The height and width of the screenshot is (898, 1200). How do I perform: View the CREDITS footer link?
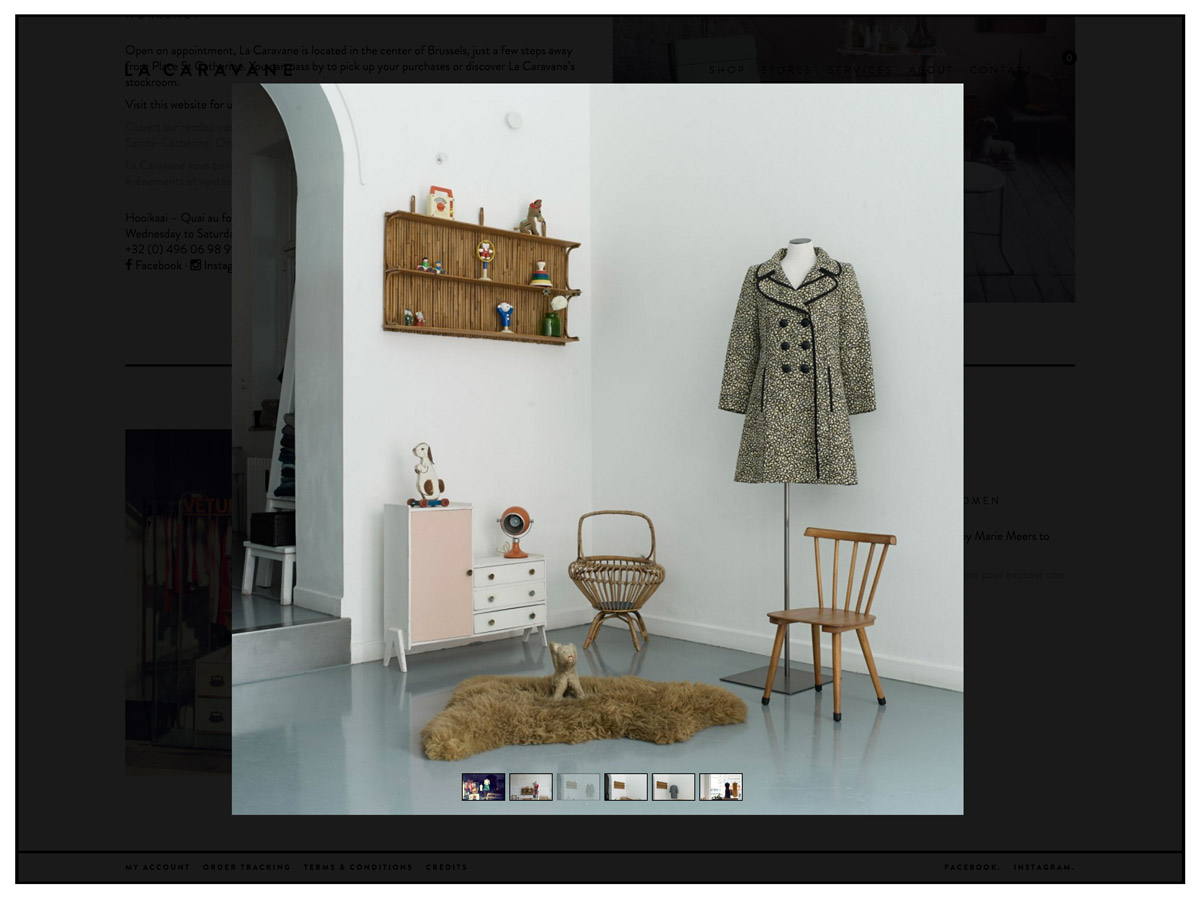(x=446, y=867)
